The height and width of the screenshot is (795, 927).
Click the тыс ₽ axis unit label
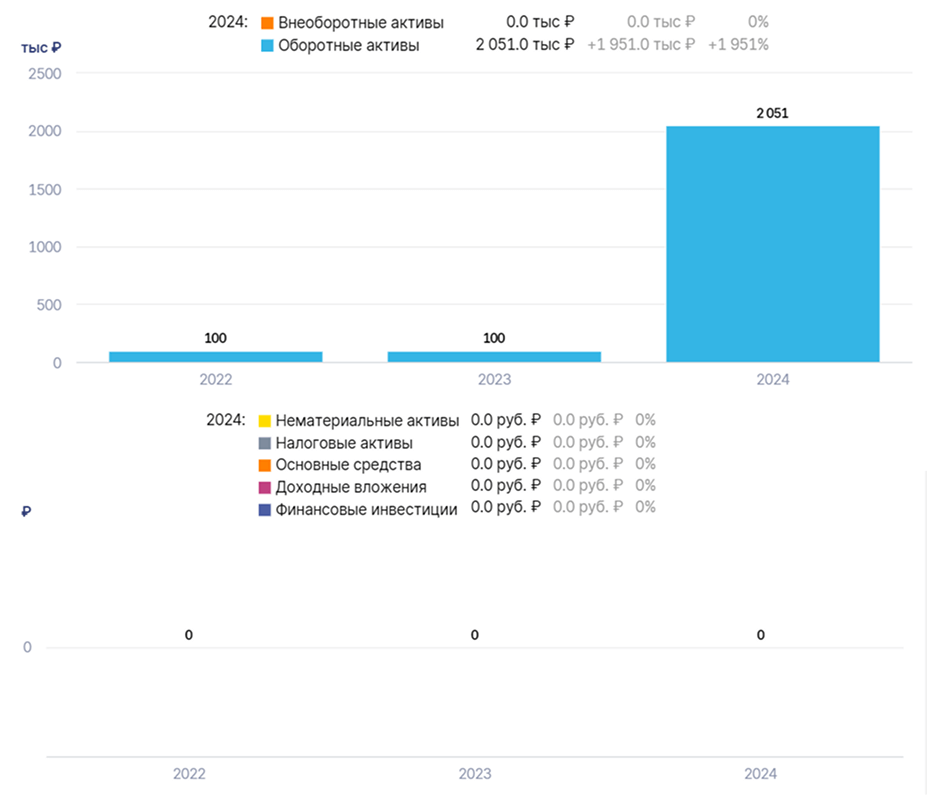[41, 48]
